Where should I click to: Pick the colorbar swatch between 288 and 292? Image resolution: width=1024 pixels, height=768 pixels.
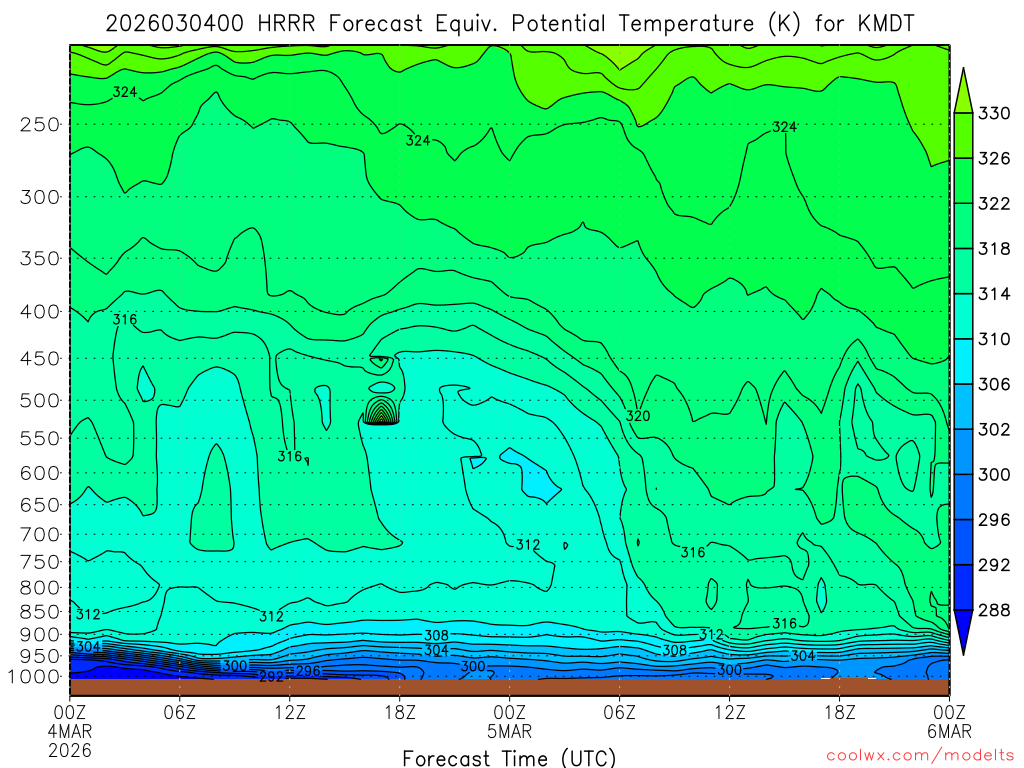963,587
